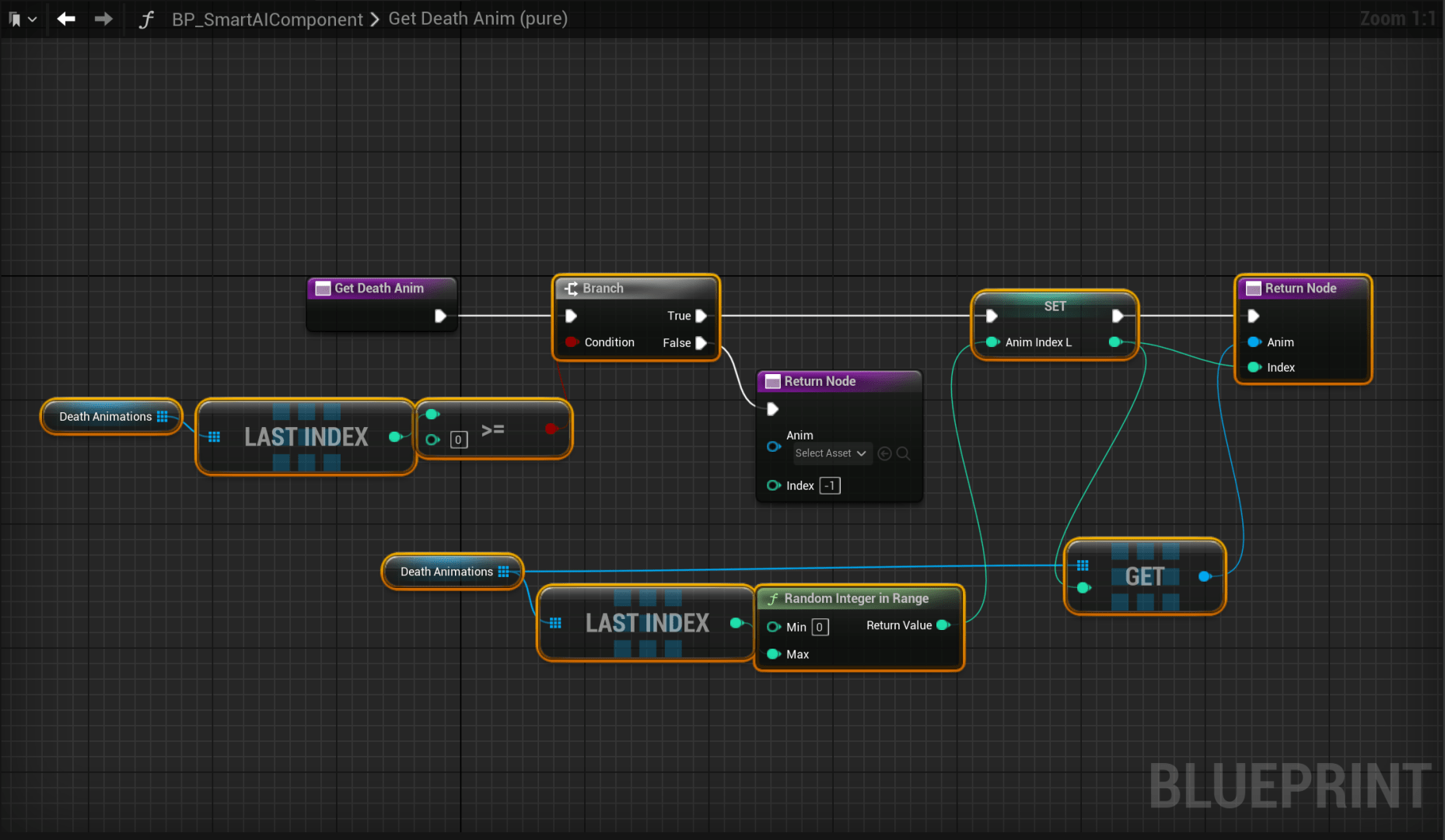Edit the >= node's second input value

[459, 440]
